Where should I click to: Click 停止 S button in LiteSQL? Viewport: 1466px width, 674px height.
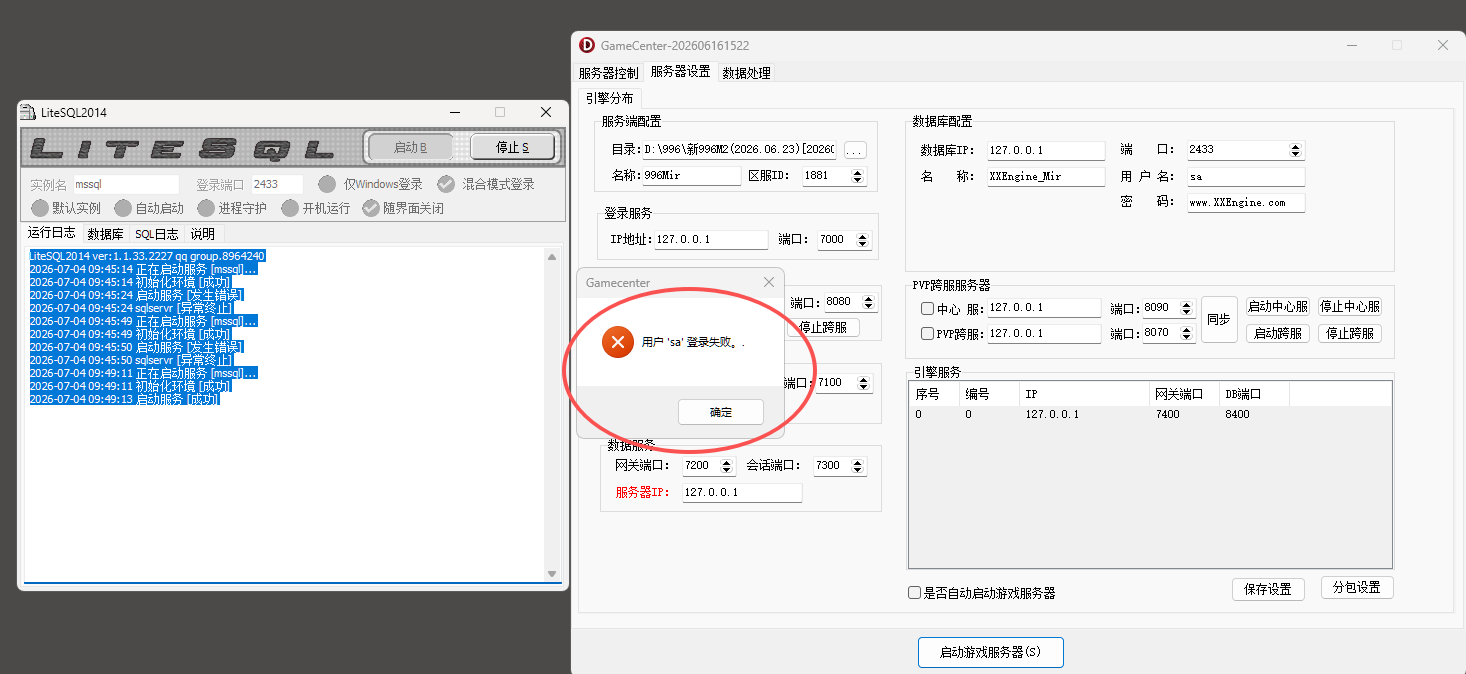point(512,147)
